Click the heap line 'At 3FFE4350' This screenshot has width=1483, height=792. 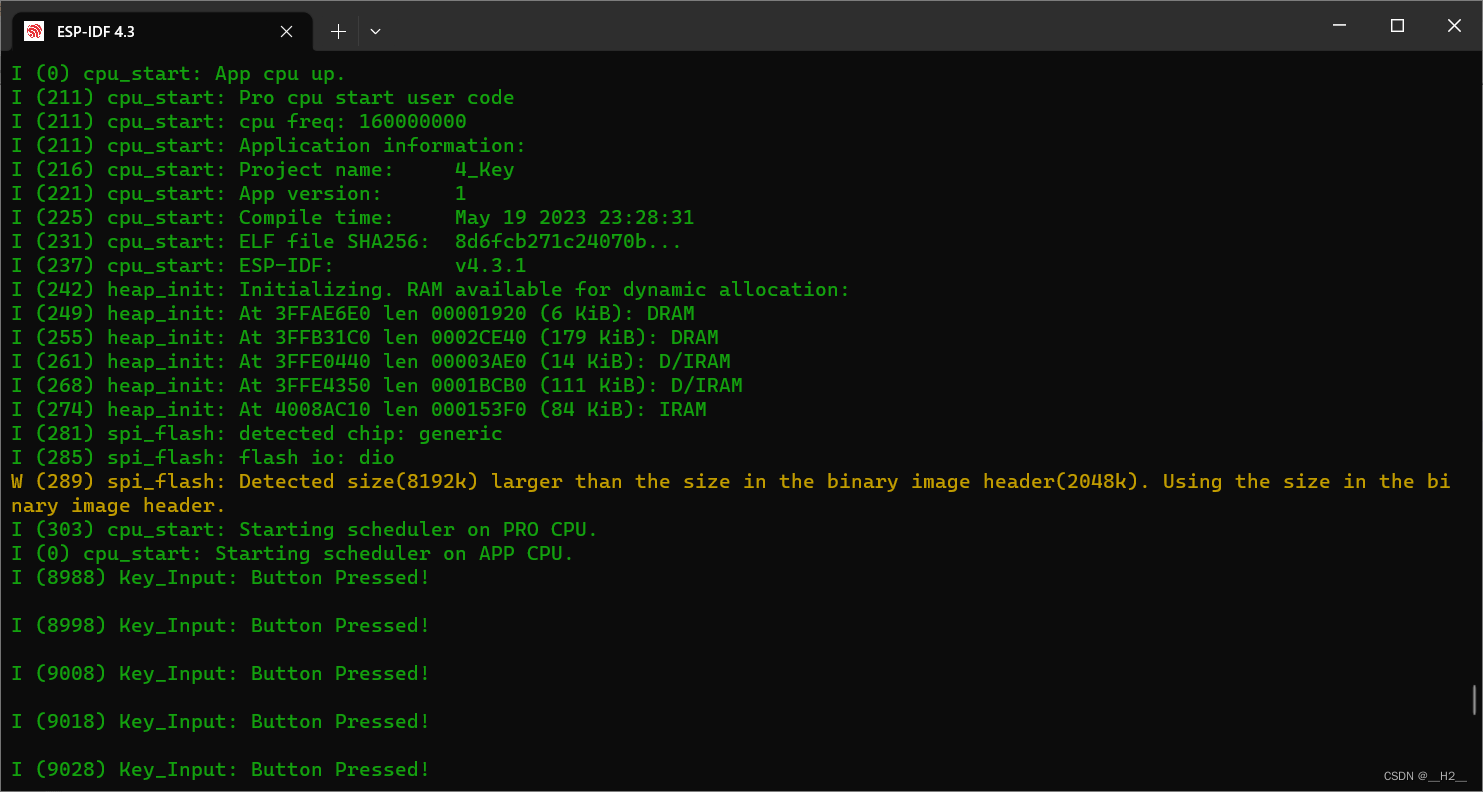376,385
